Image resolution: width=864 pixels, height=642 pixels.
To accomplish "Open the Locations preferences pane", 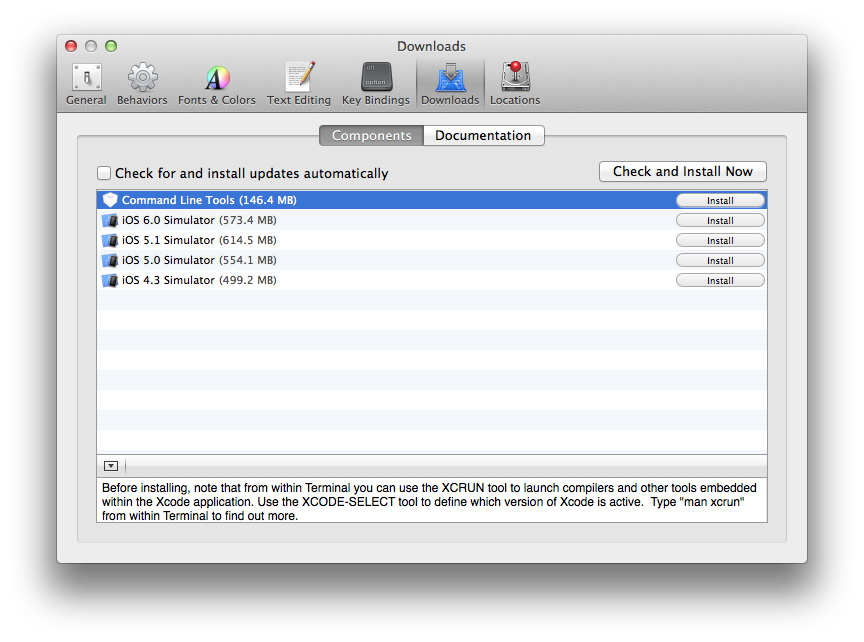I will 515,84.
